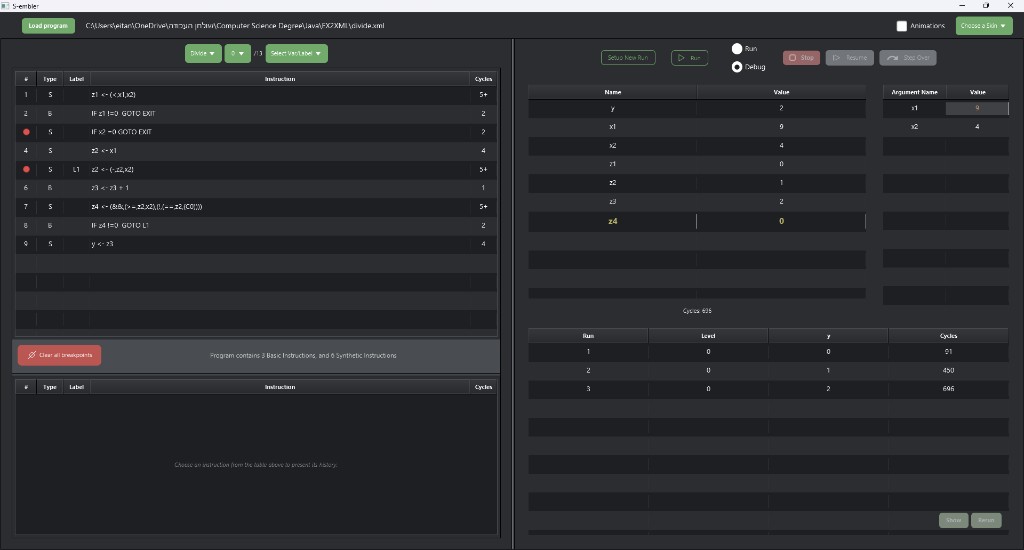Click the Instruction header of the top table

click(280, 79)
